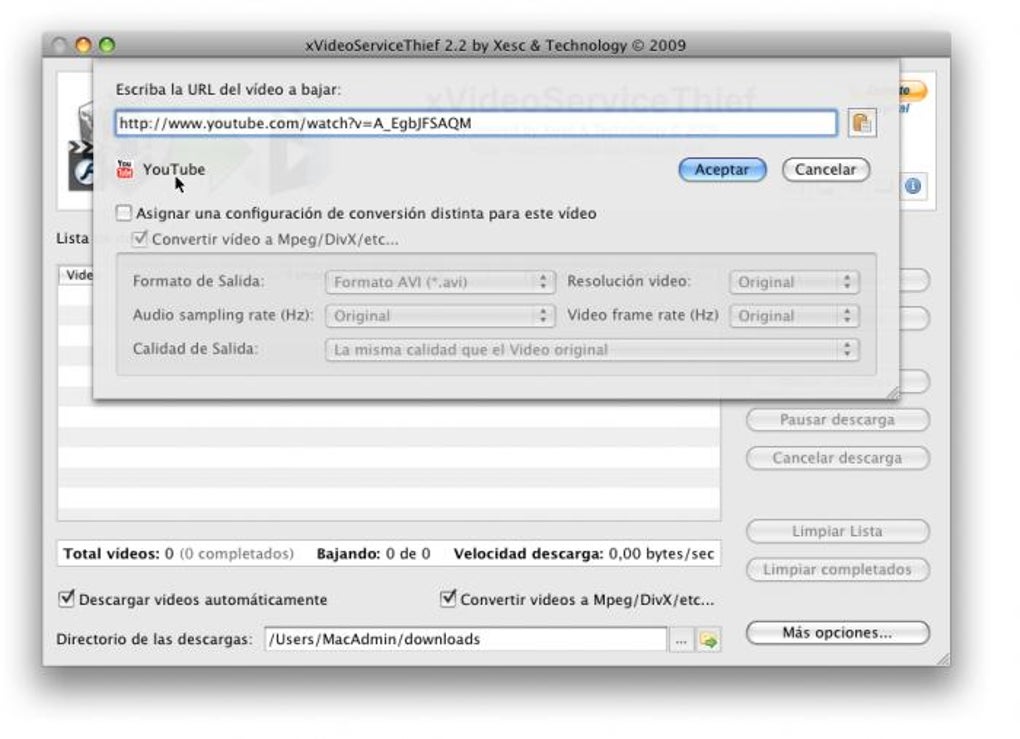Image resolution: width=1020 pixels, height=739 pixels.
Task: Click the 'Escriba la URL del vídeo a bajar' label
Action: (228, 90)
